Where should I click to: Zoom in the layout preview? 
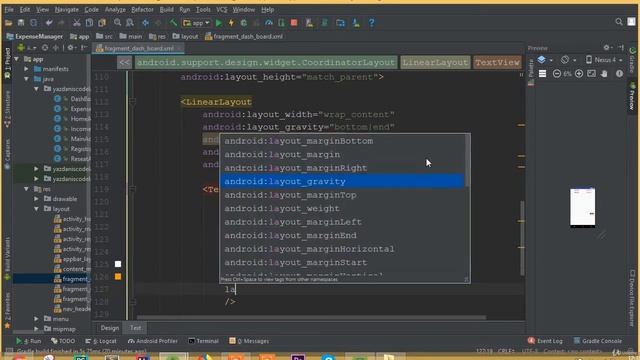click(x=579, y=73)
